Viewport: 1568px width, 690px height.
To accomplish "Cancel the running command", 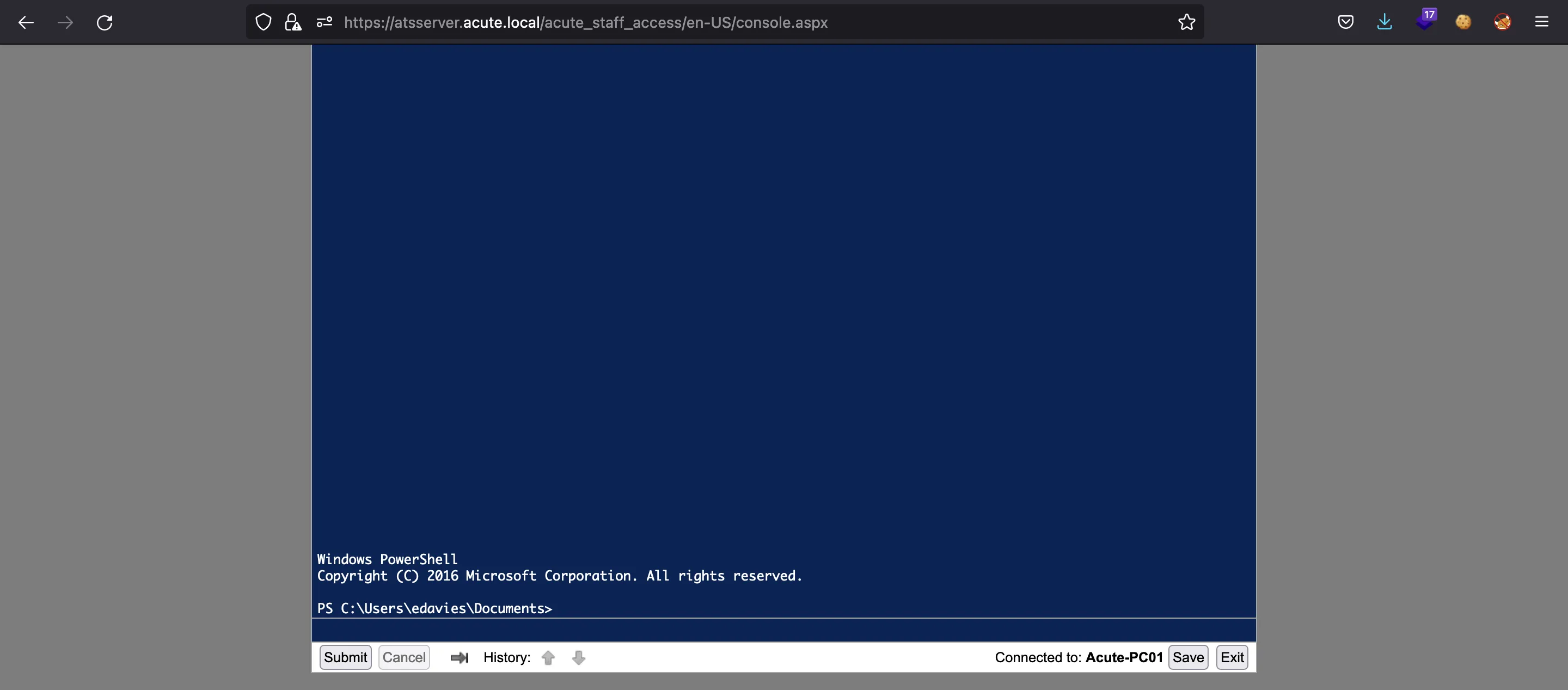I will (x=404, y=658).
